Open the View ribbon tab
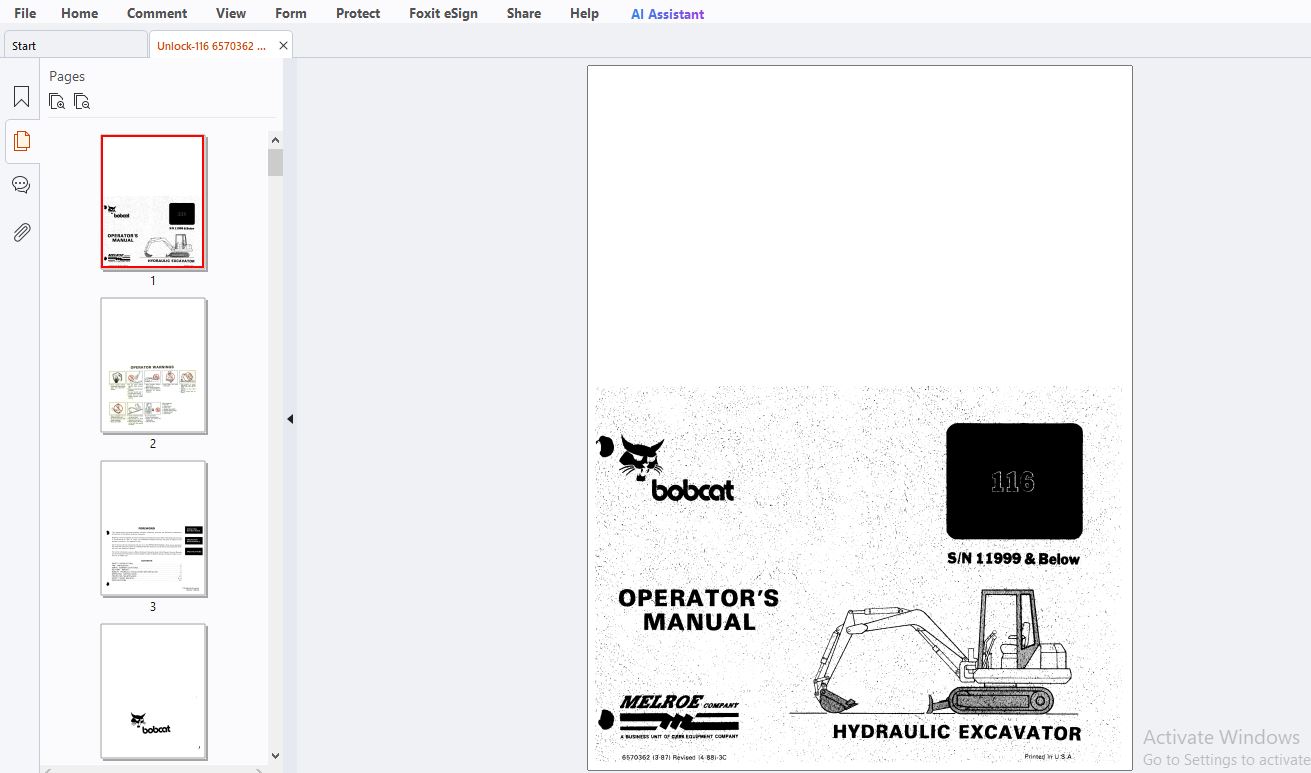The image size is (1311, 773). 231,13
